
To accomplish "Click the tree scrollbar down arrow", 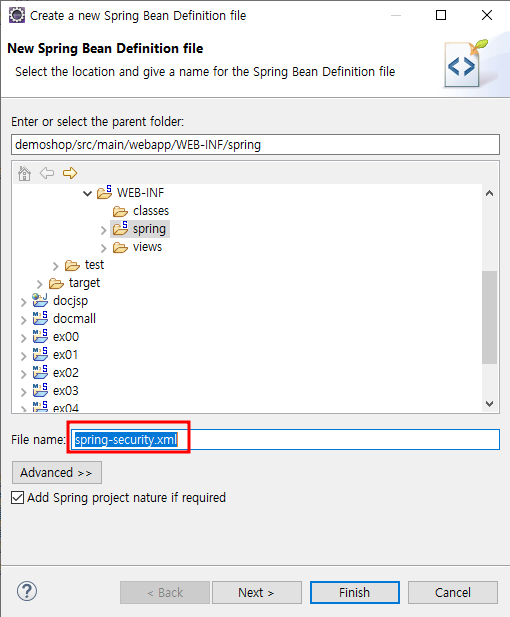I will point(490,404).
